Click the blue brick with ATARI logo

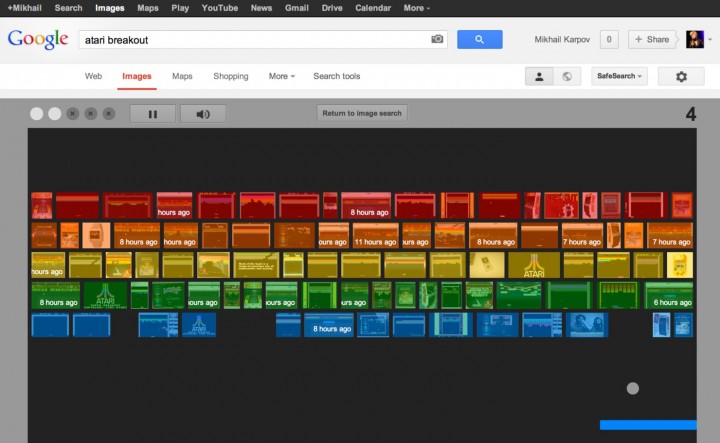199,325
